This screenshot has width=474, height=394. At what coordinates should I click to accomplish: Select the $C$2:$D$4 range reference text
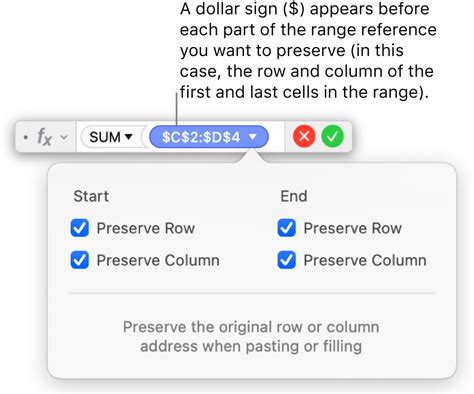[201, 137]
